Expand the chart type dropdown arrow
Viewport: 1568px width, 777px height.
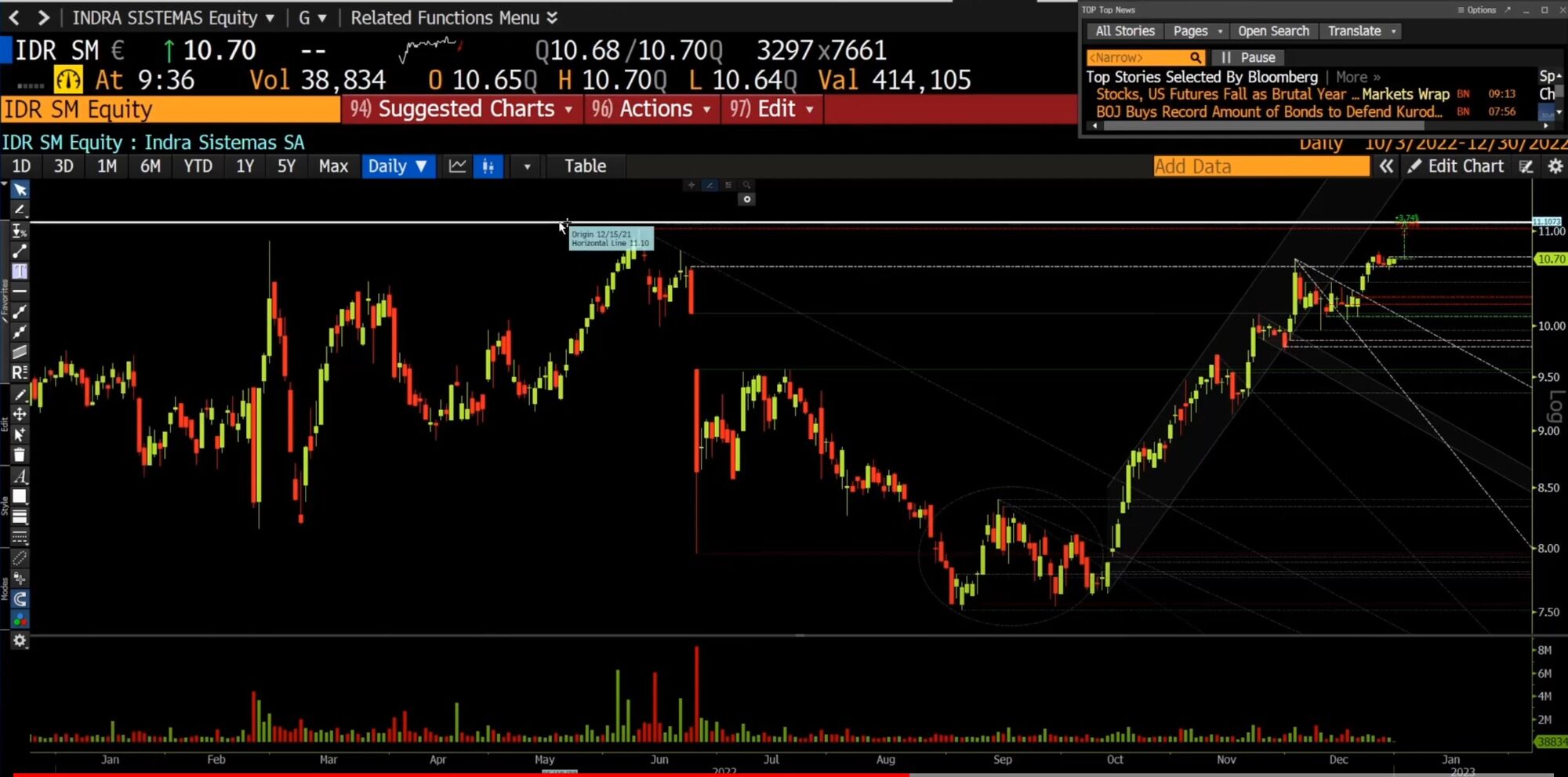pyautogui.click(x=527, y=166)
